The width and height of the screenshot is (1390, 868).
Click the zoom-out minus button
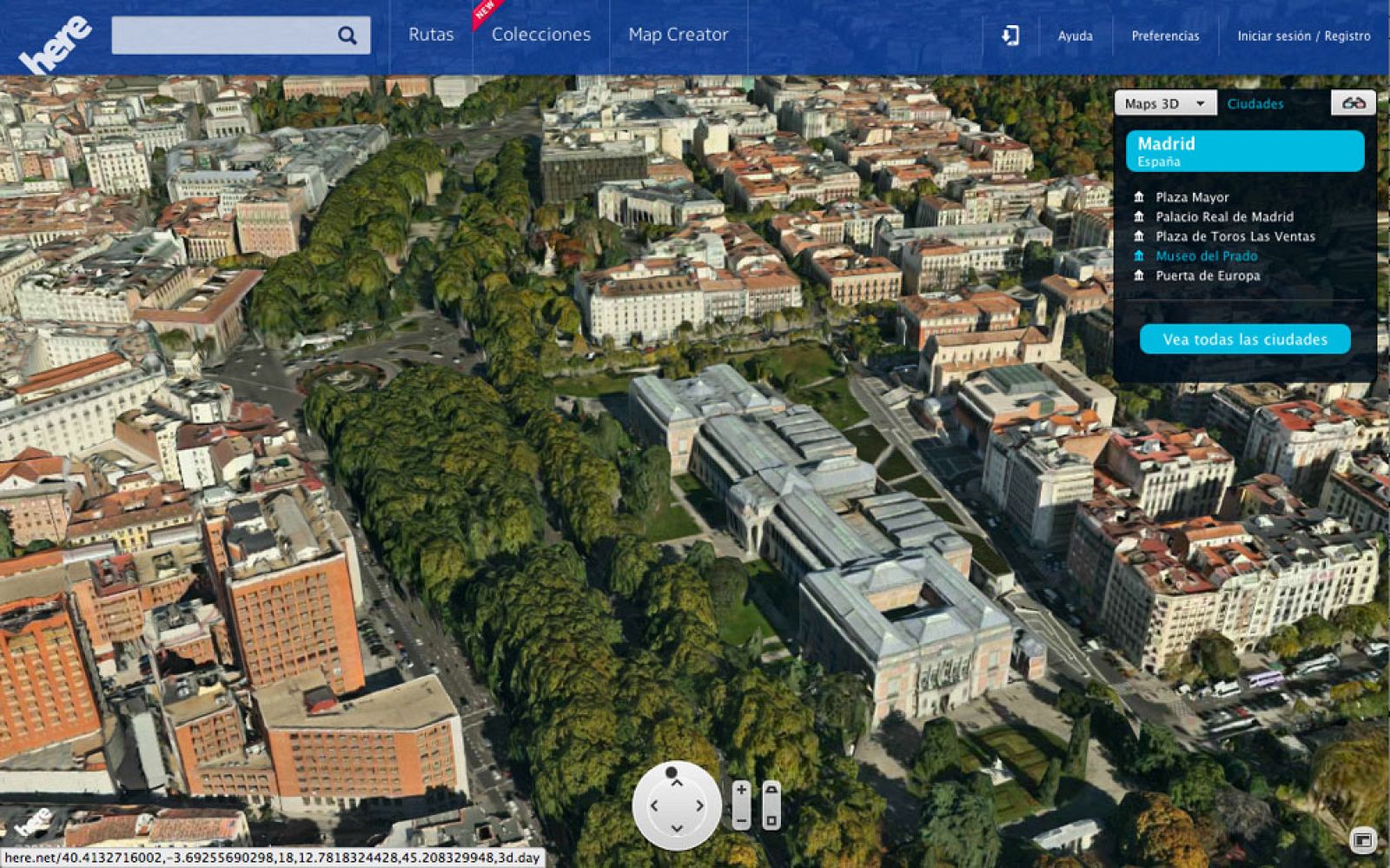(743, 819)
